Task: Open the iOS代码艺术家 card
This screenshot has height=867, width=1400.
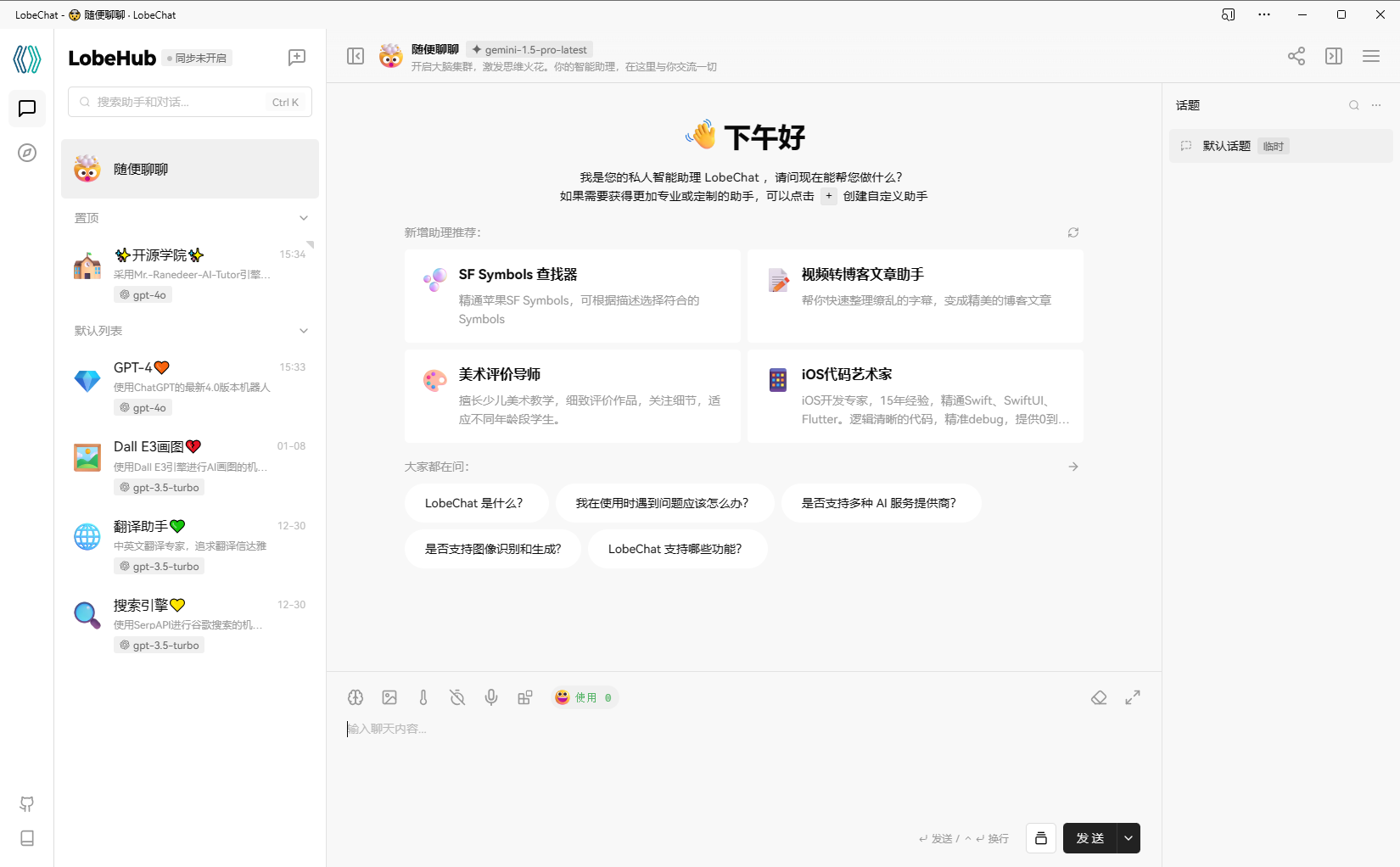Action: [916, 396]
